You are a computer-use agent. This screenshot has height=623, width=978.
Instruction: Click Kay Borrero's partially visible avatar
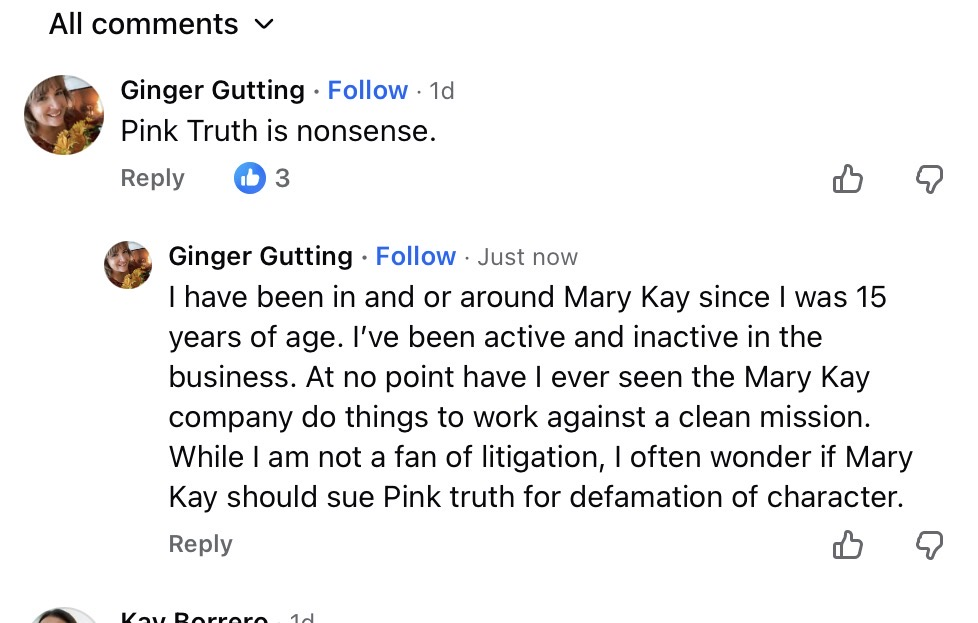pyautogui.click(x=64, y=616)
